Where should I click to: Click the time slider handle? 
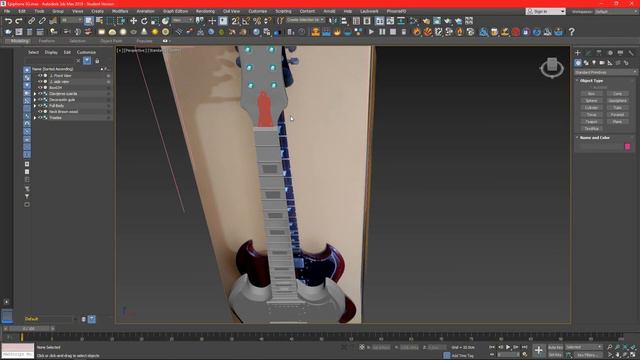pyautogui.click(x=29, y=328)
